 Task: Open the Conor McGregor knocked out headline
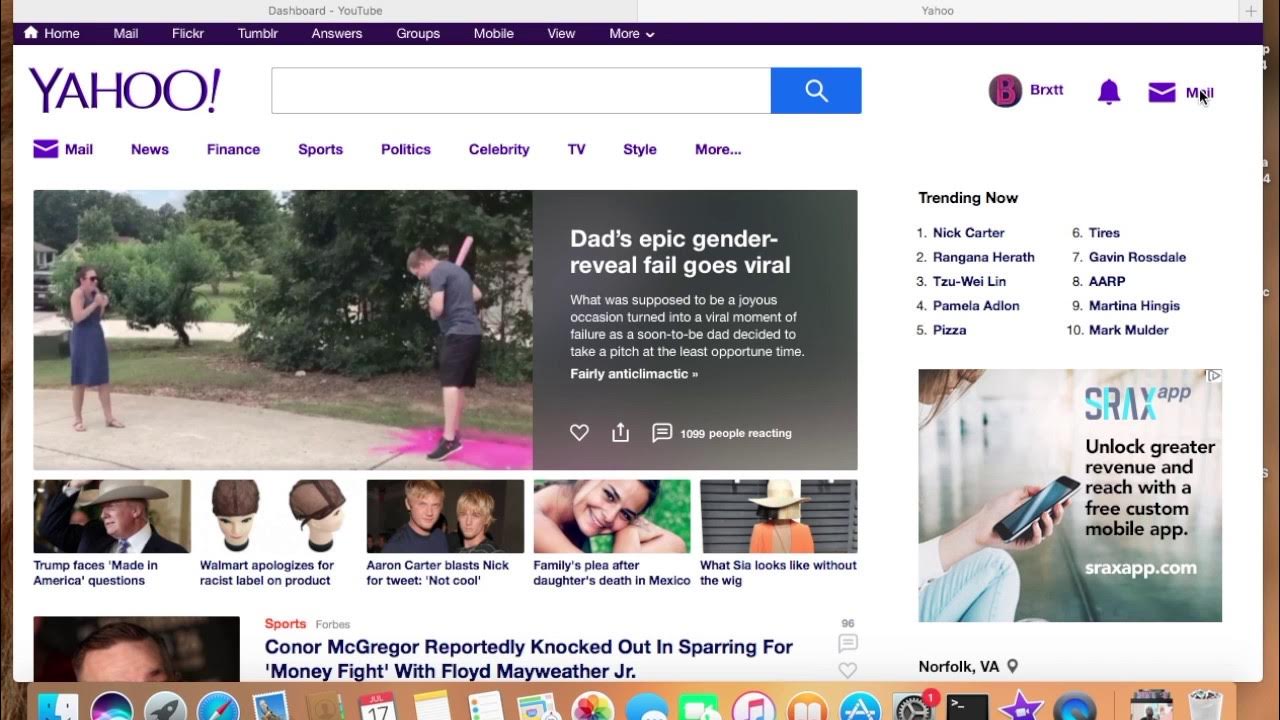point(528,659)
